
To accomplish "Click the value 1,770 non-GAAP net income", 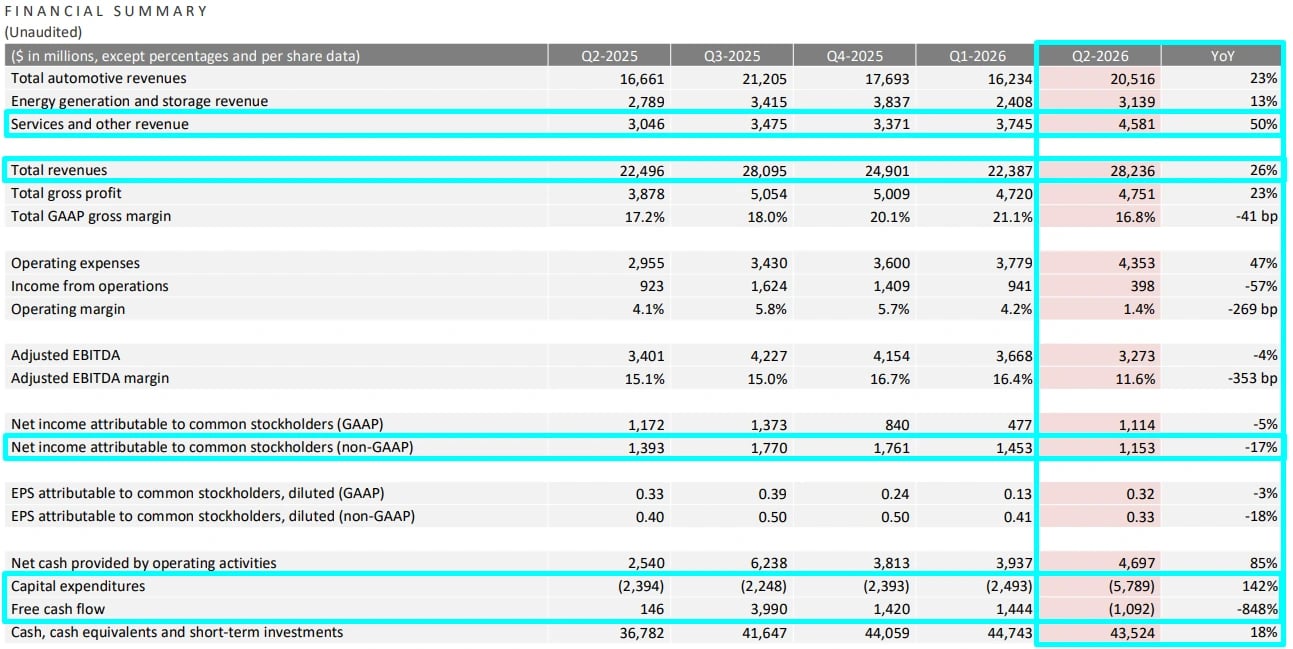I will (769, 447).
